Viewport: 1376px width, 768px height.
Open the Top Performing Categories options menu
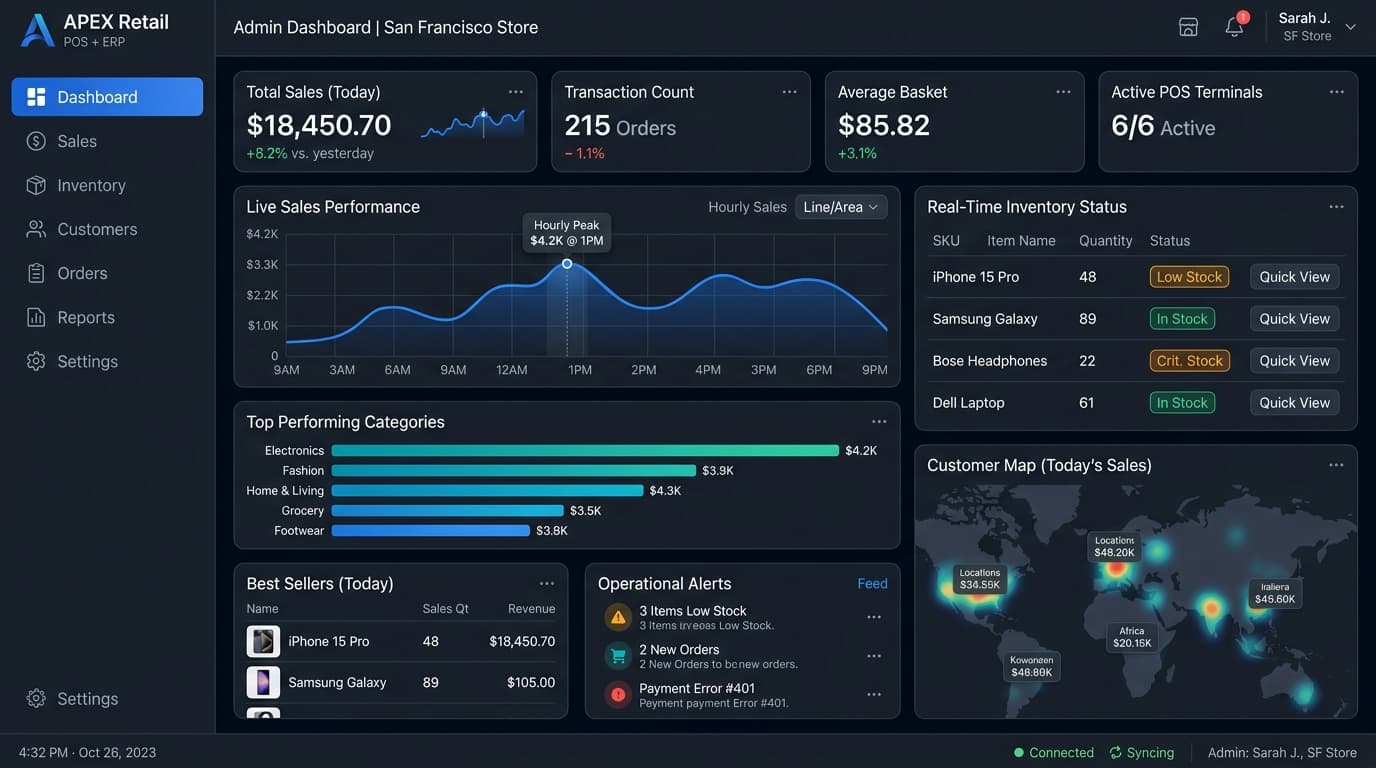point(879,422)
